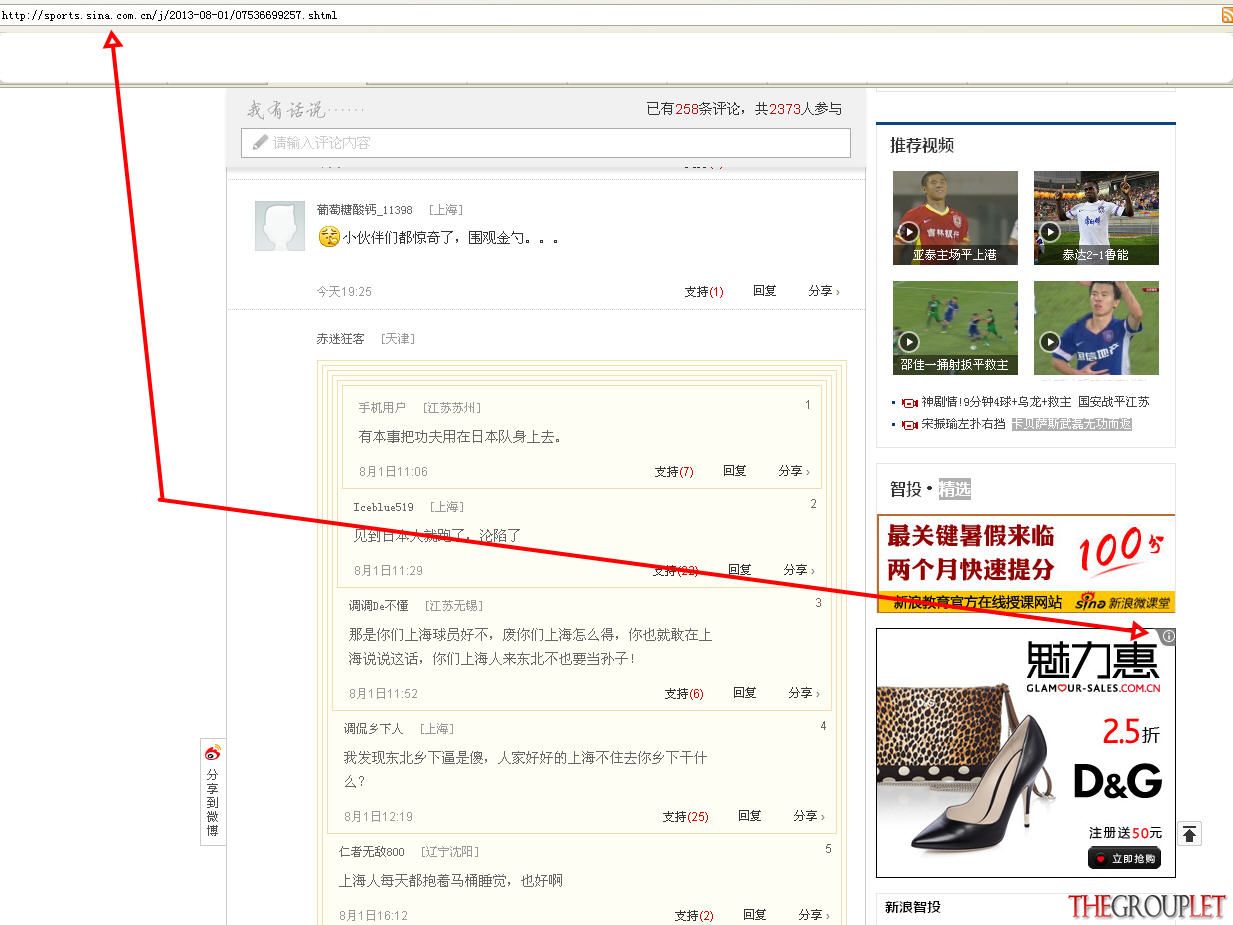The image size is (1233, 925).
Task: Click the ad info icon above 魅力惠 banner
Action: 1168,636
